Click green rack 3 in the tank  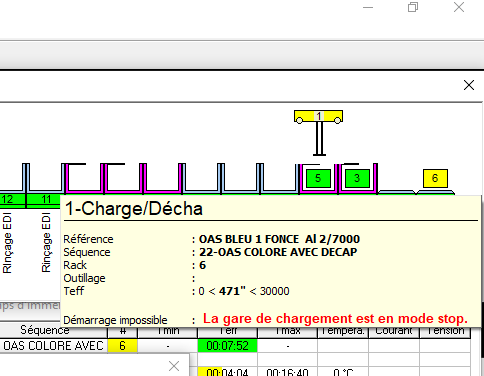click(x=357, y=178)
